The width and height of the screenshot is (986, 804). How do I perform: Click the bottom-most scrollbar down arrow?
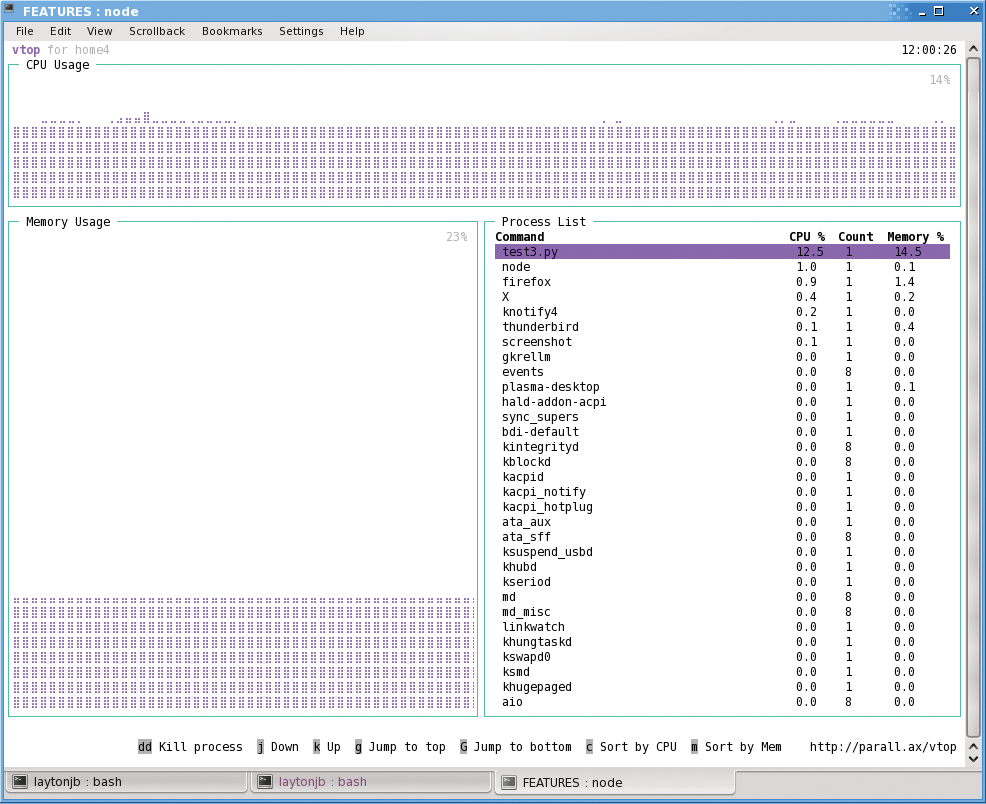[973, 759]
